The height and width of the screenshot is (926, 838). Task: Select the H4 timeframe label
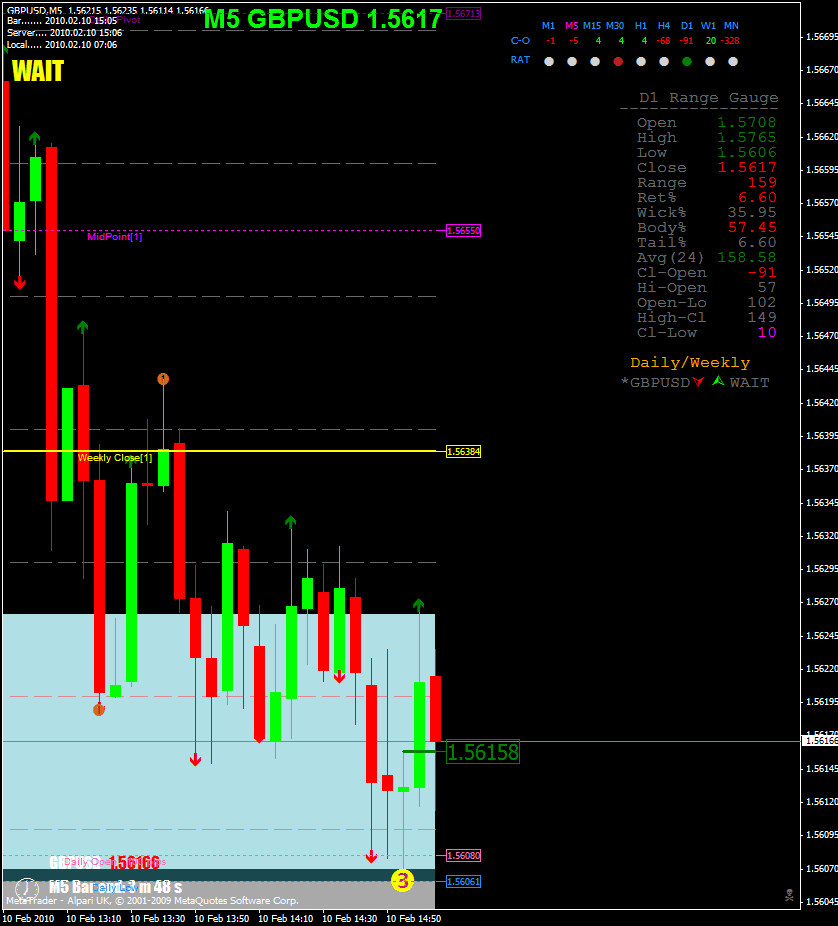[664, 26]
